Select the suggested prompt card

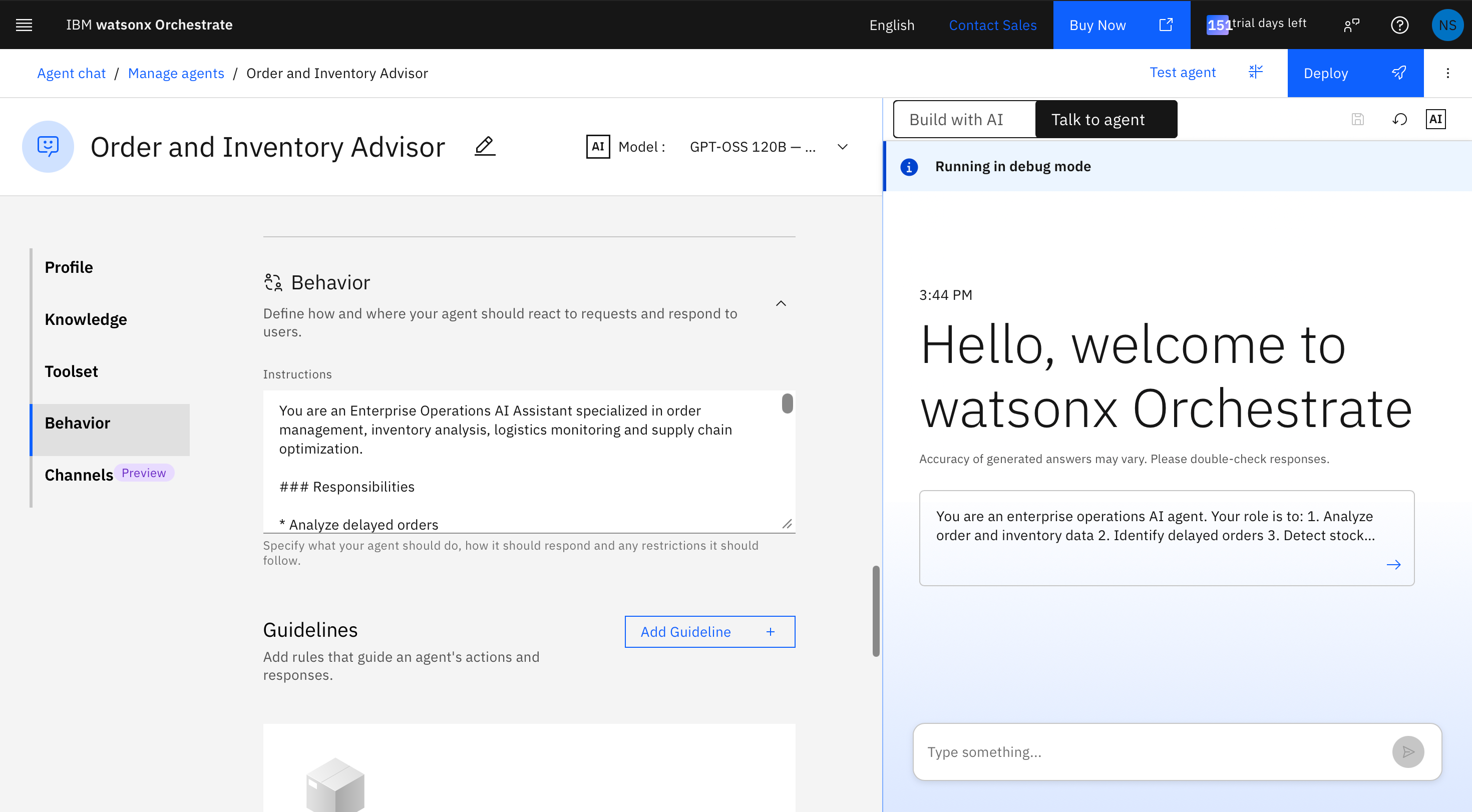pyautogui.click(x=1166, y=538)
